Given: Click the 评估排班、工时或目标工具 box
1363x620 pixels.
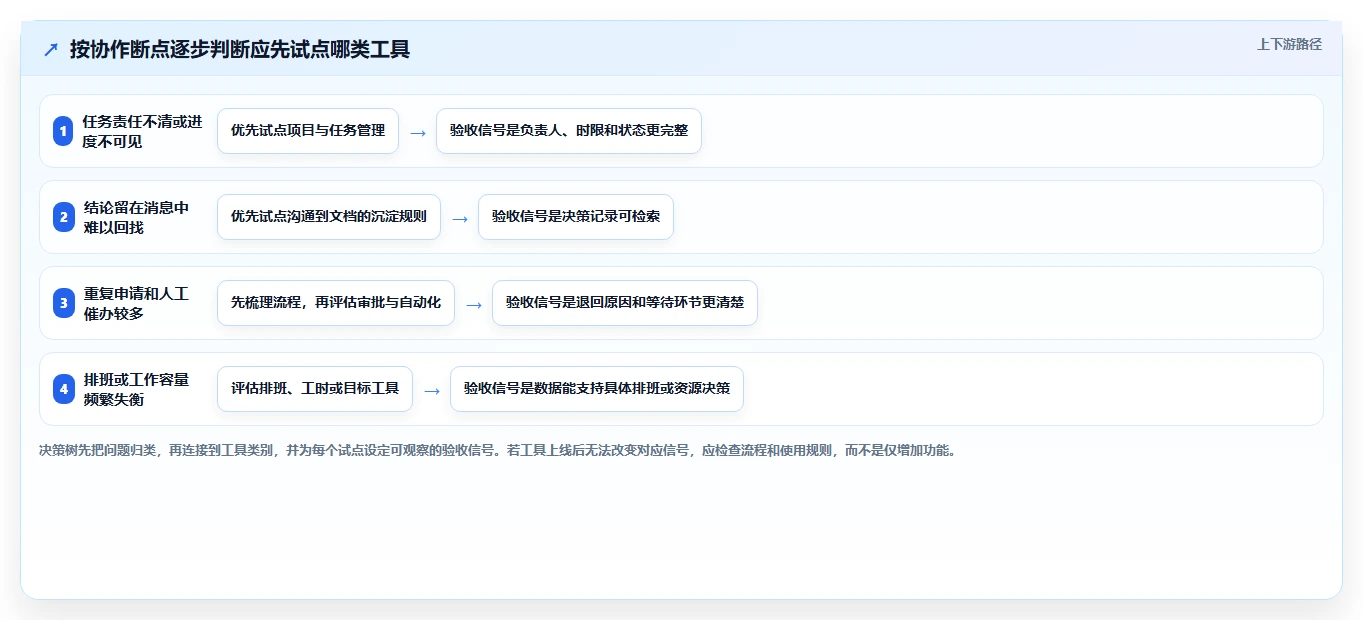Looking at the screenshot, I should click(x=315, y=389).
